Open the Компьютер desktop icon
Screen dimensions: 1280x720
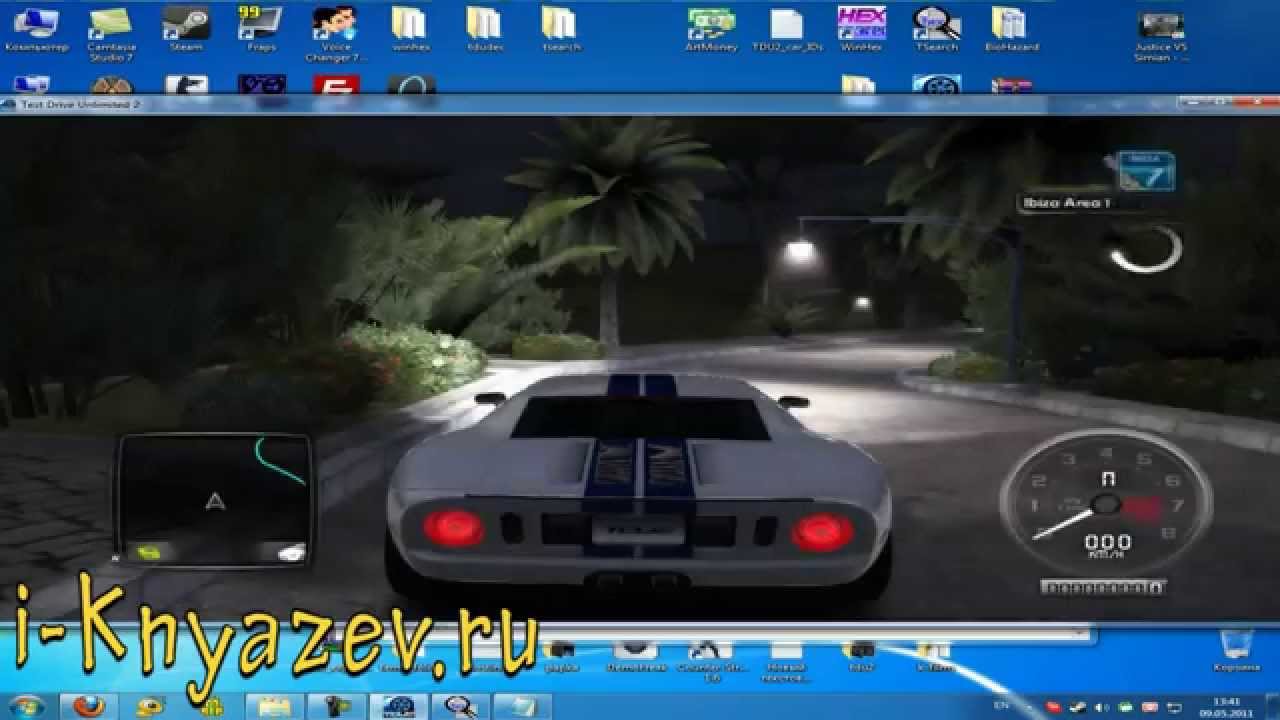(36, 28)
